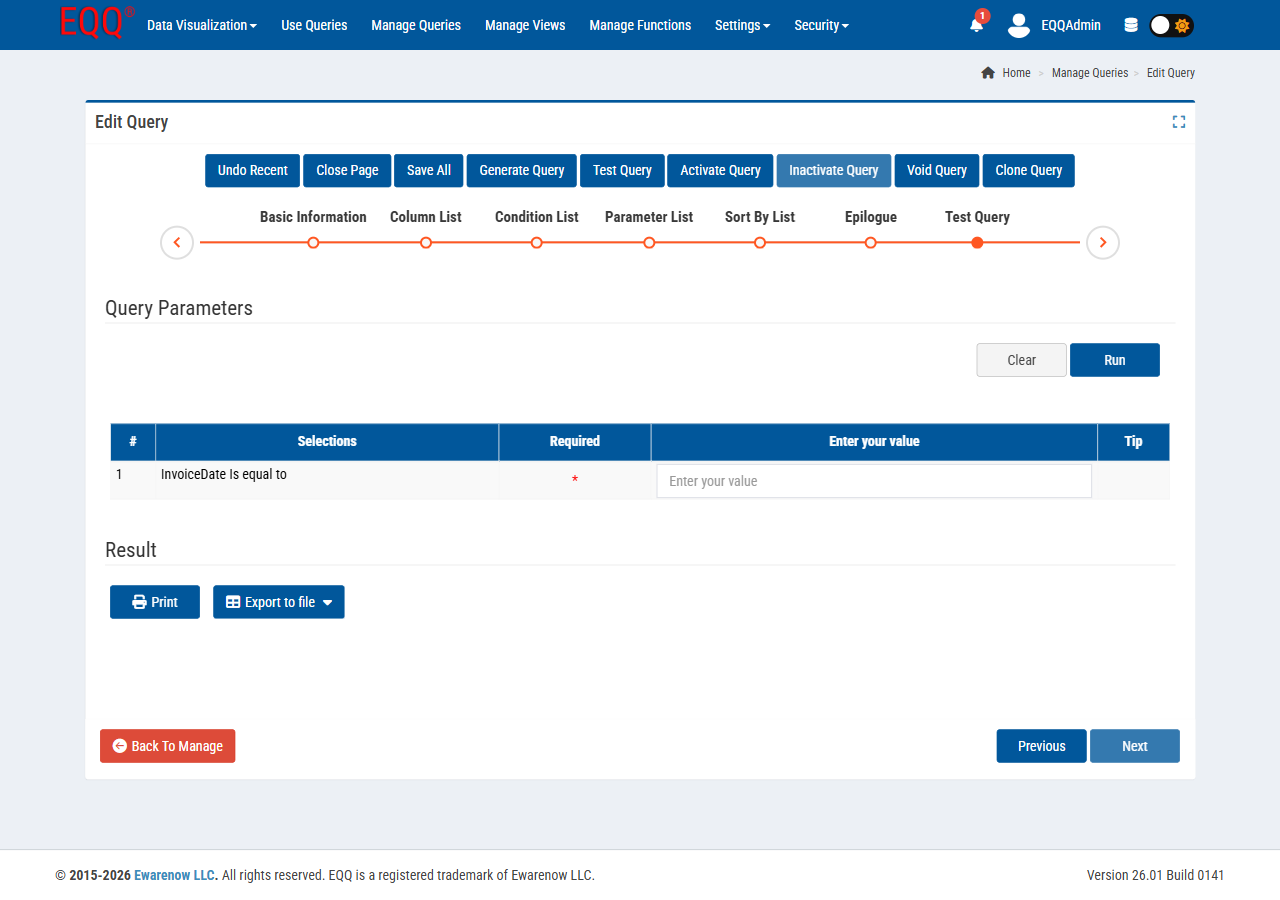Image resolution: width=1280 pixels, height=900 pixels.
Task: Open the Data Visualization dropdown
Action: click(200, 25)
